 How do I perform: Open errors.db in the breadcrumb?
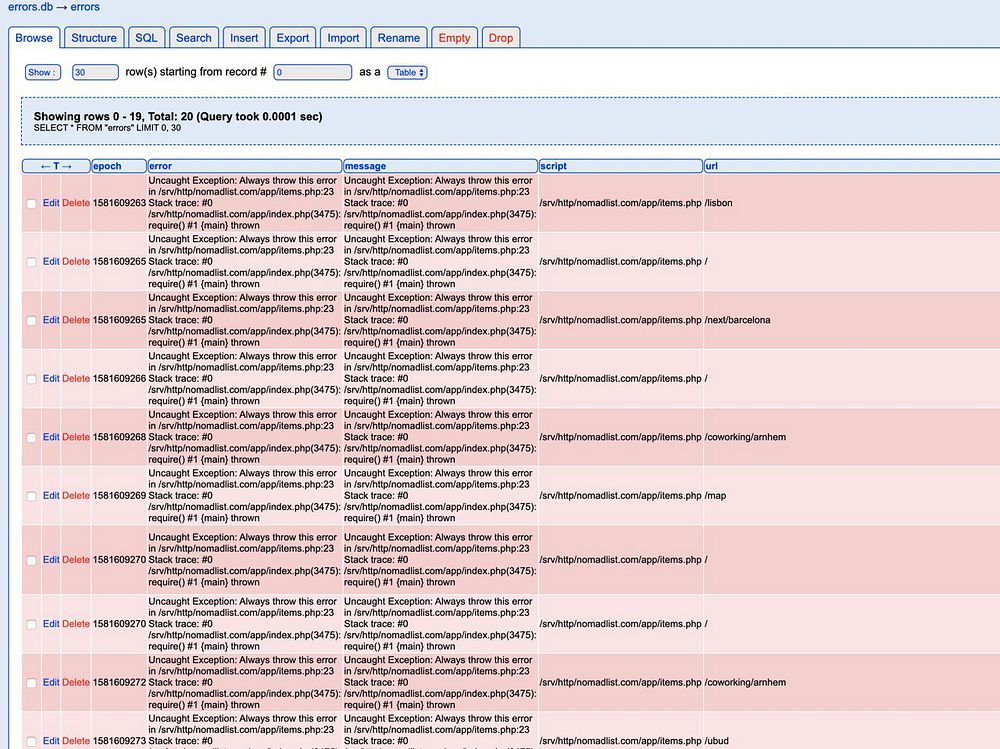[x=30, y=7]
